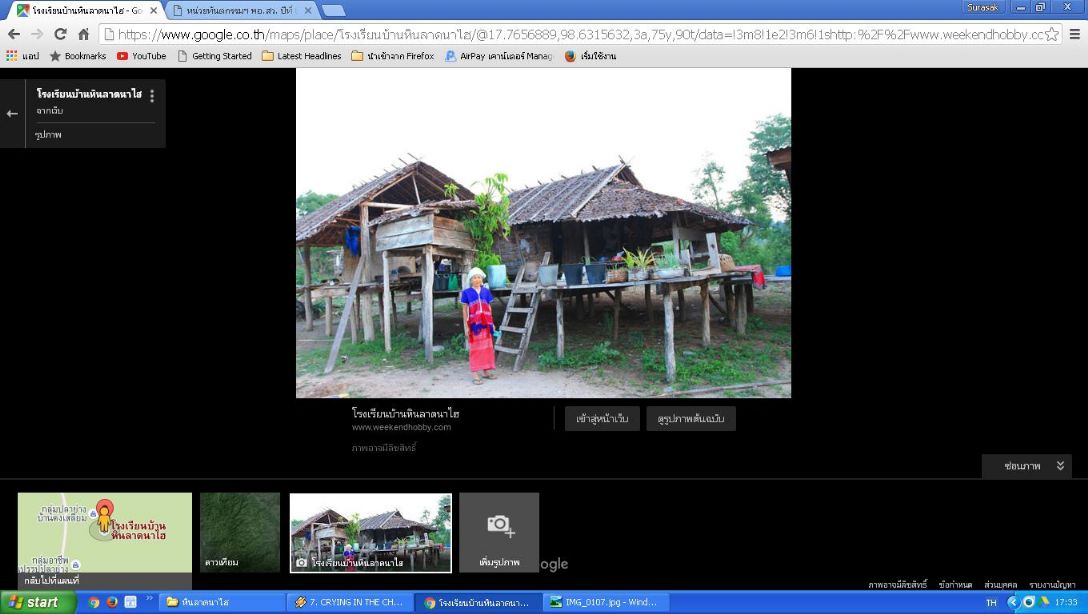Collapse the image strip with ซ่อนภาพ
This screenshot has width=1088, height=614.
[1027, 466]
